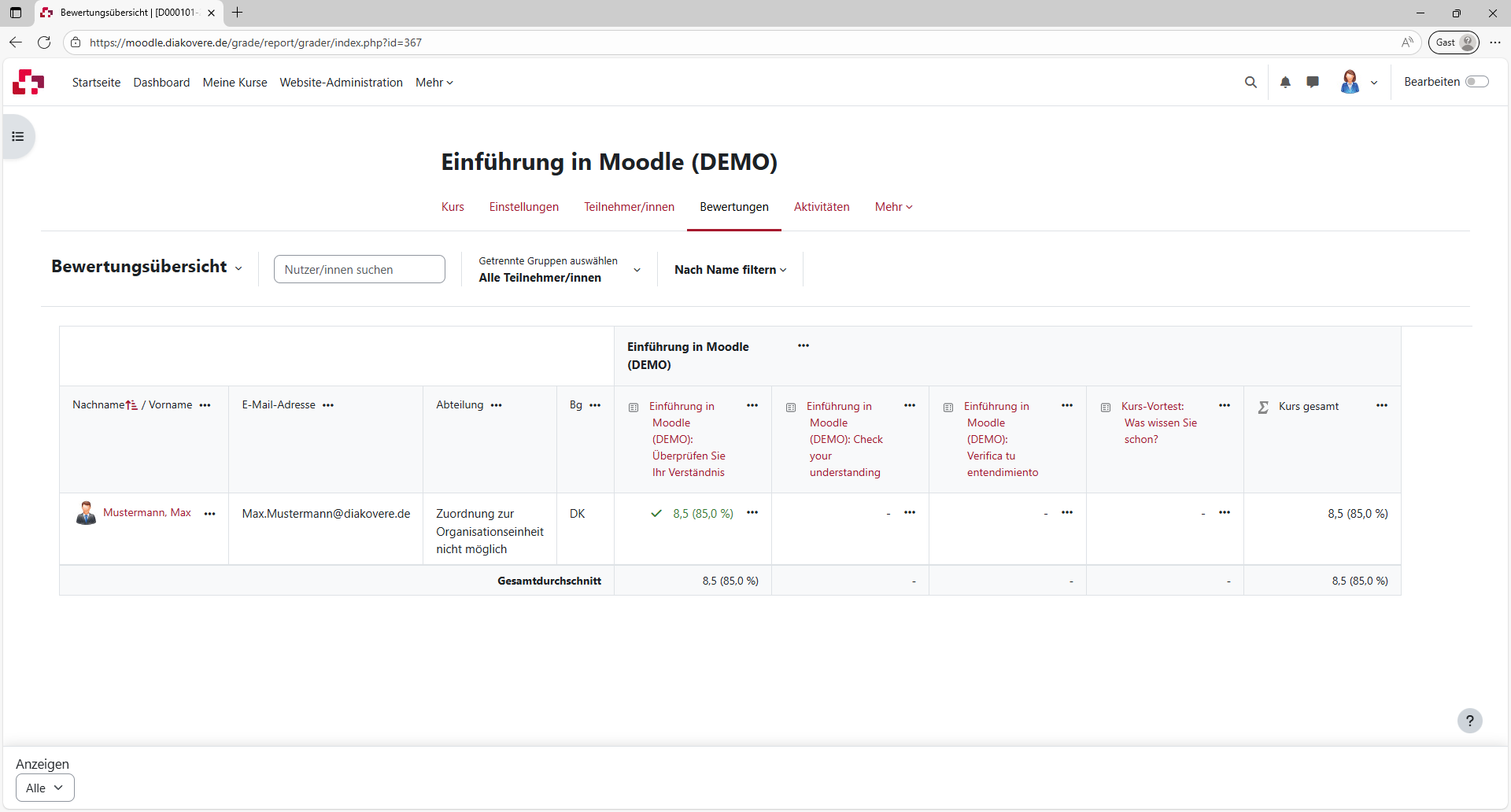Click the Moodle site logo

point(28,82)
